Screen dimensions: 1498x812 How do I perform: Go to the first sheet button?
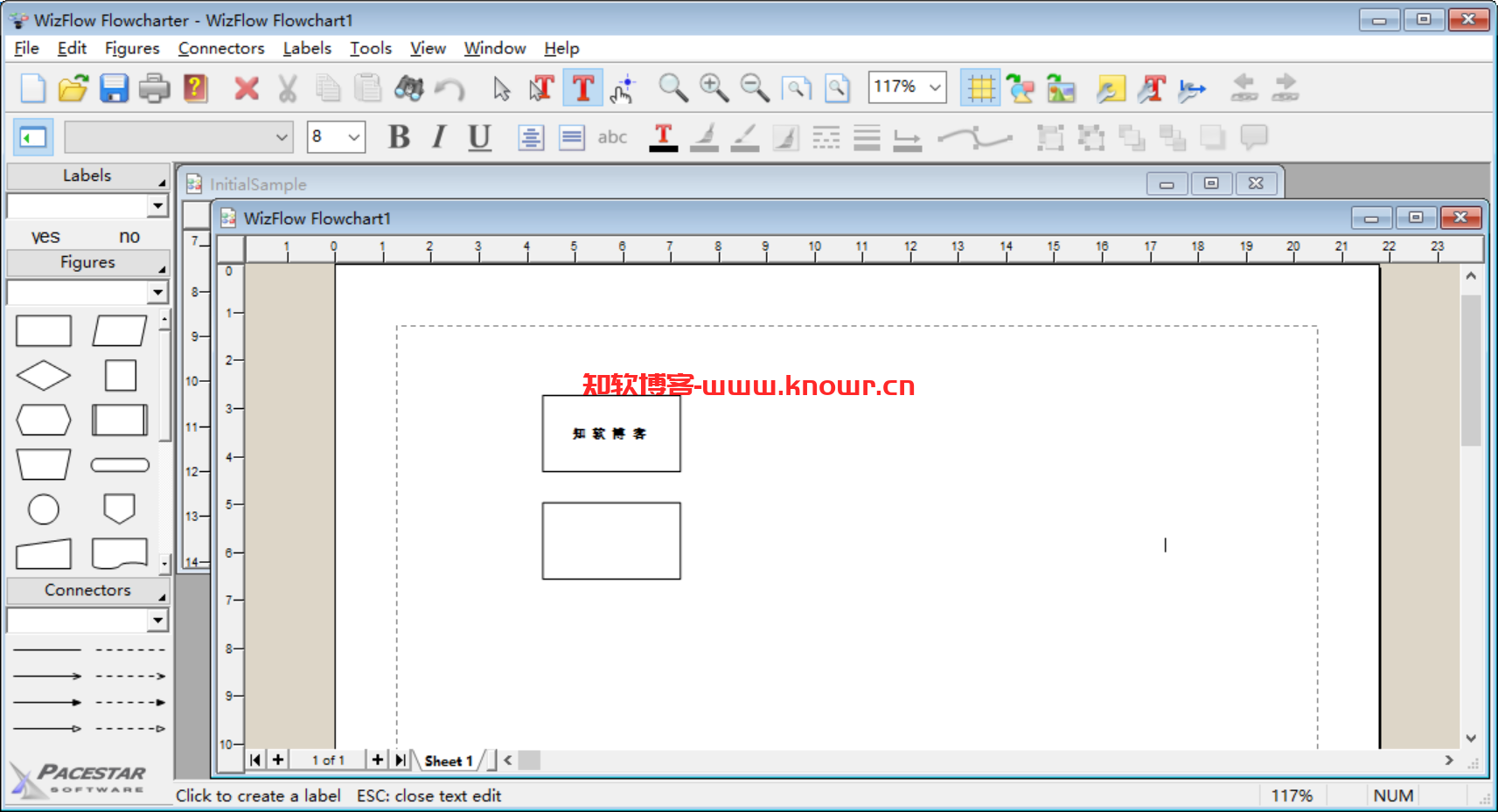click(255, 760)
